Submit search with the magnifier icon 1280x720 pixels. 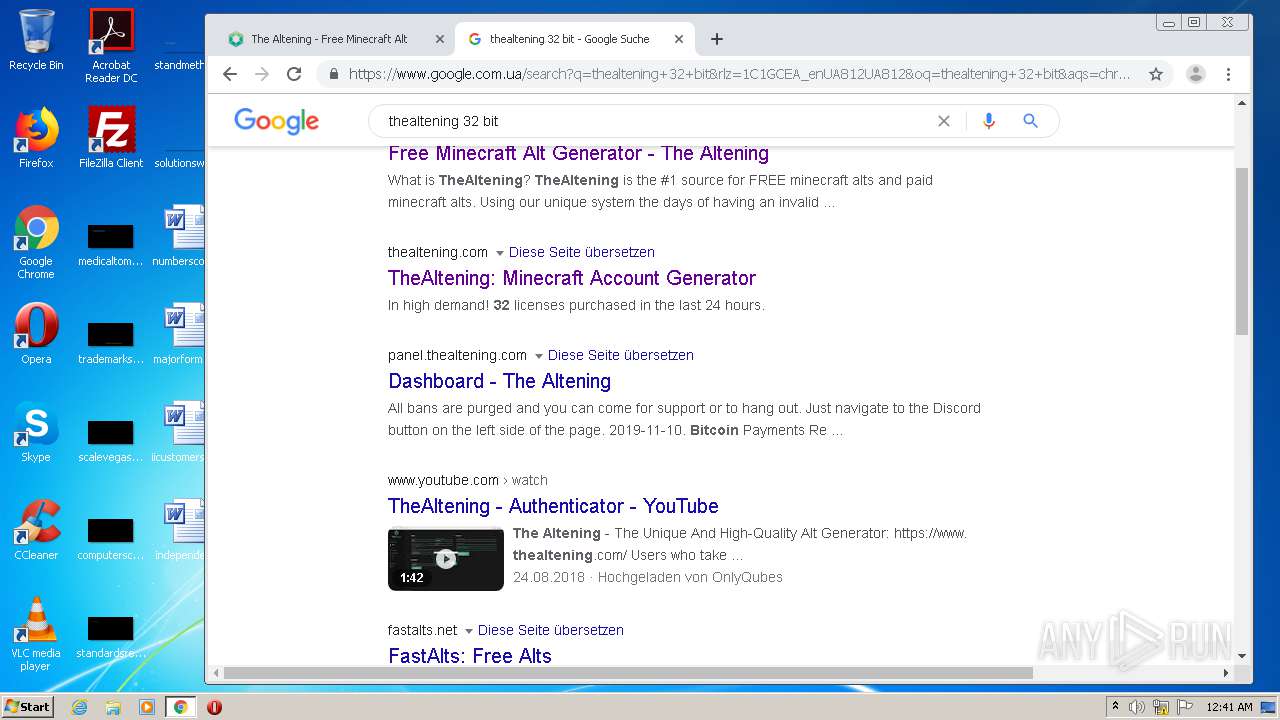tap(1030, 121)
